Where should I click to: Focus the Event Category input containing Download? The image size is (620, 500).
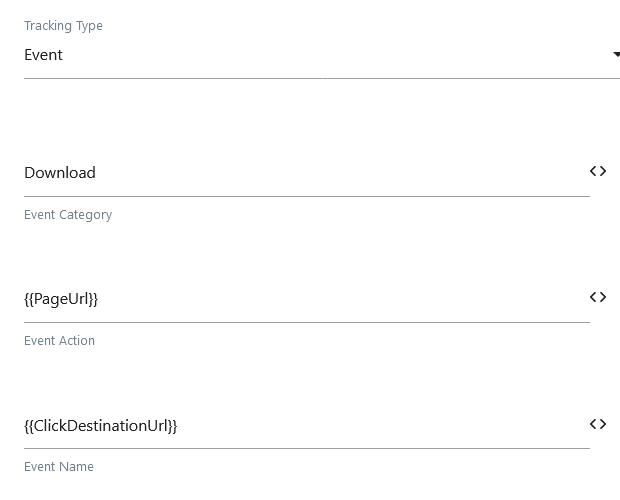(x=307, y=173)
